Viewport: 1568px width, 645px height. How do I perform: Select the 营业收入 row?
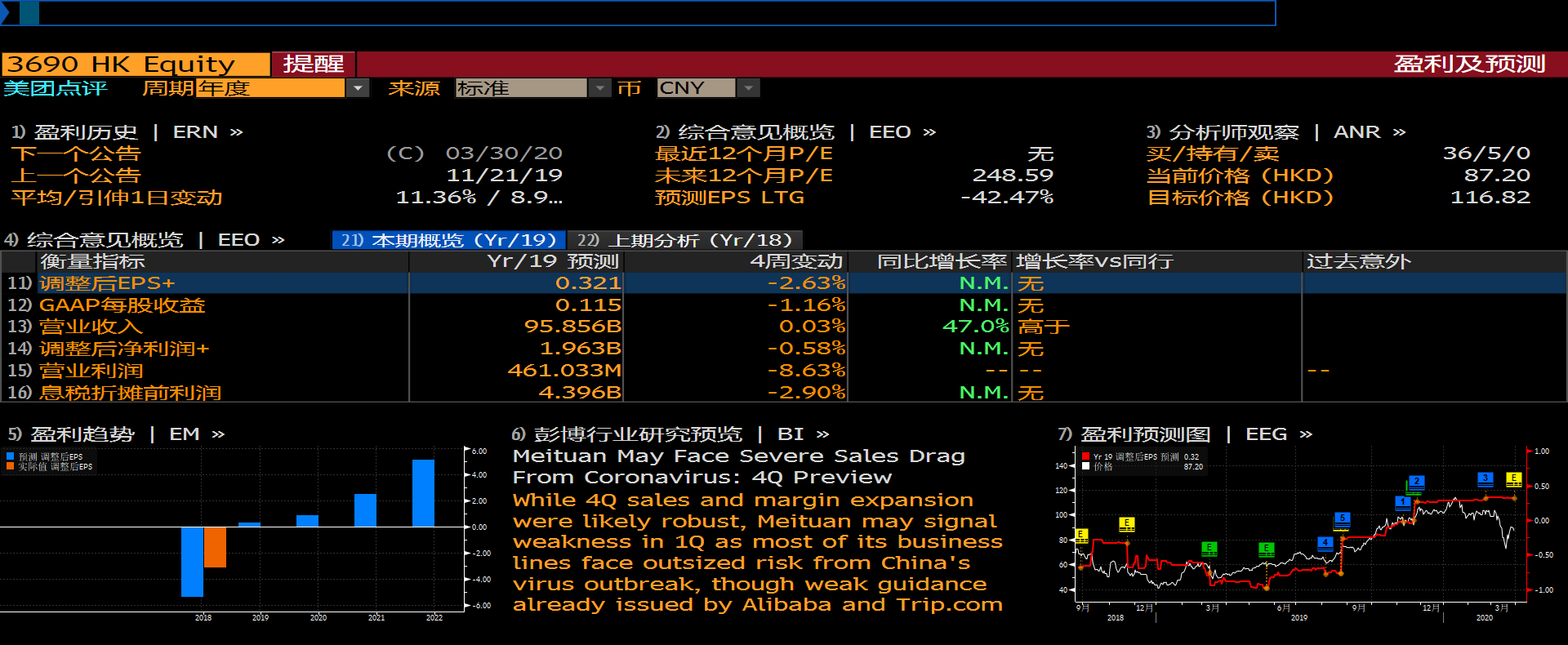click(783, 327)
